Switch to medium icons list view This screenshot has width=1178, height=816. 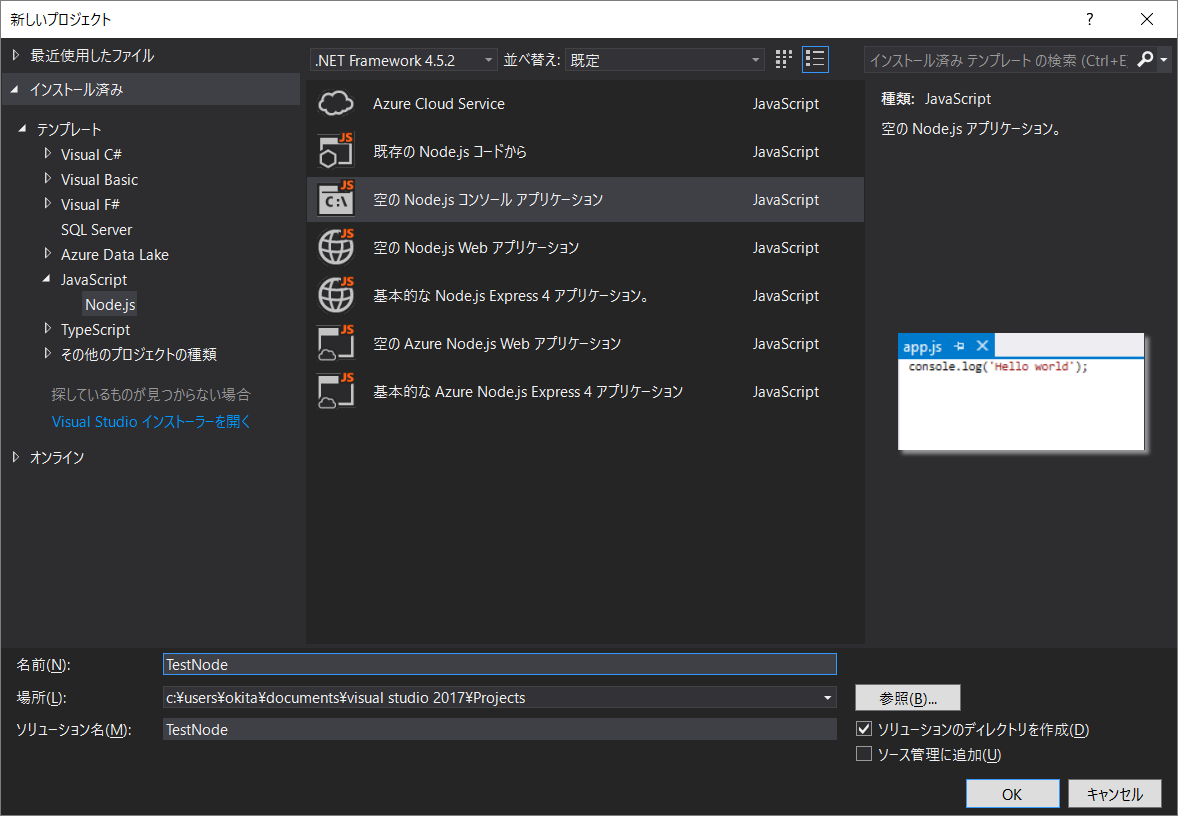tap(815, 59)
